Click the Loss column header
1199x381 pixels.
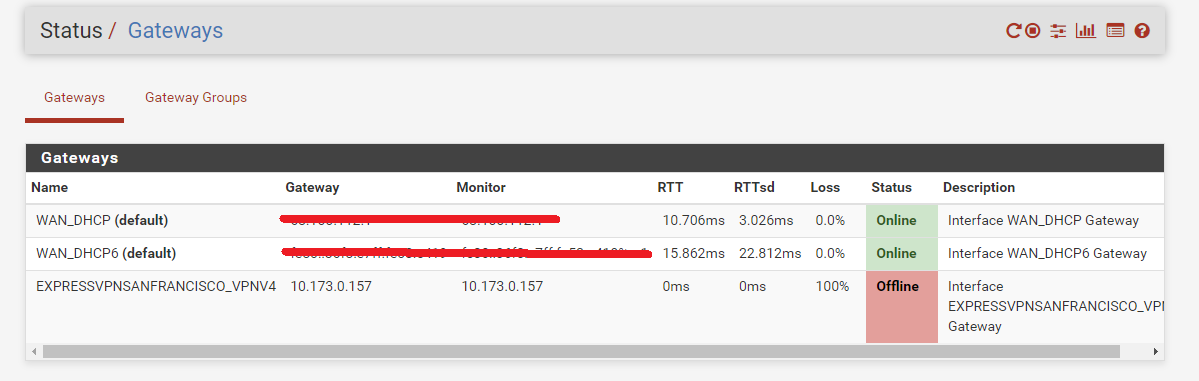click(x=825, y=187)
